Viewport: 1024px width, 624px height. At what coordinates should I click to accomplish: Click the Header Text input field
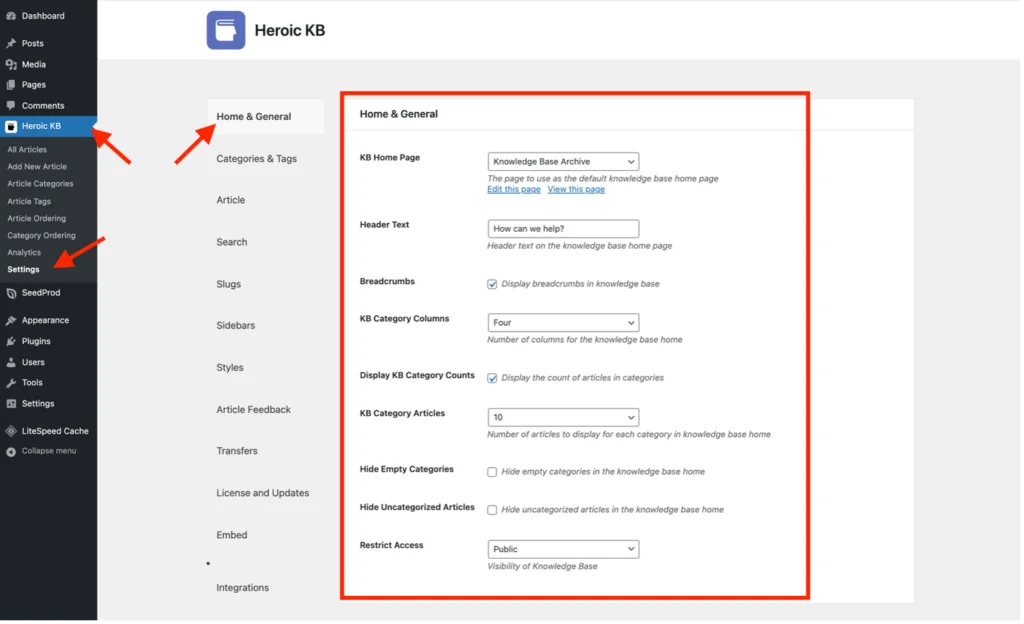564,229
